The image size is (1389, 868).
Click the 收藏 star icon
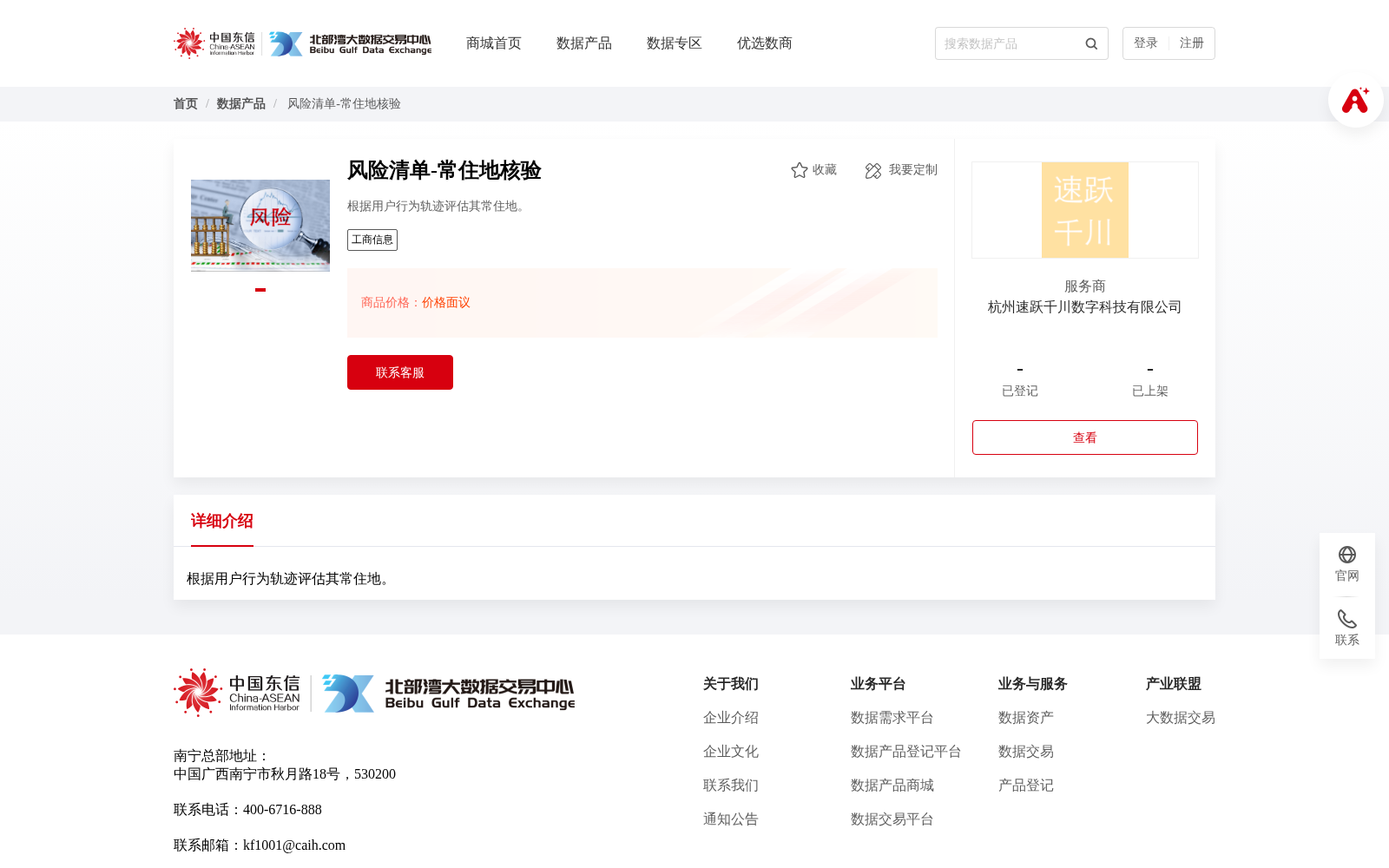coord(800,170)
